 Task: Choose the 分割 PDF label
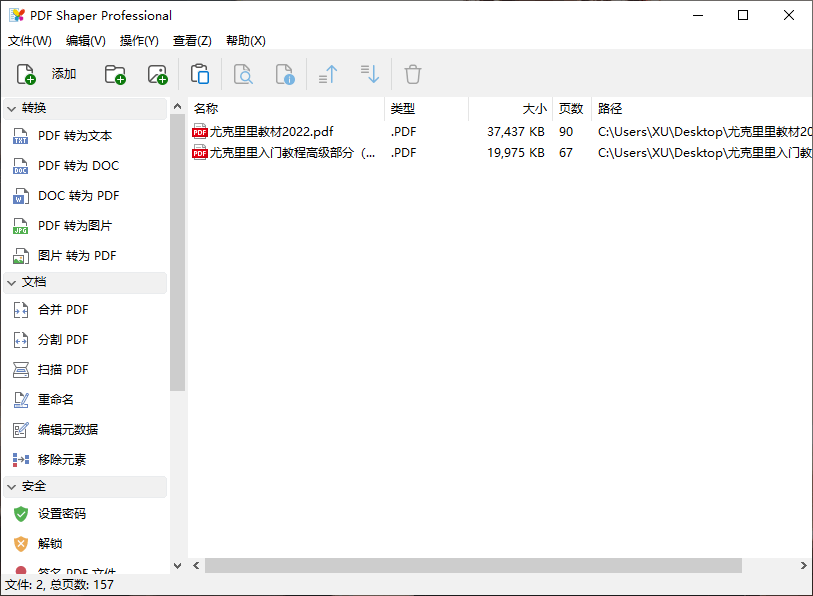pyautogui.click(x=63, y=340)
